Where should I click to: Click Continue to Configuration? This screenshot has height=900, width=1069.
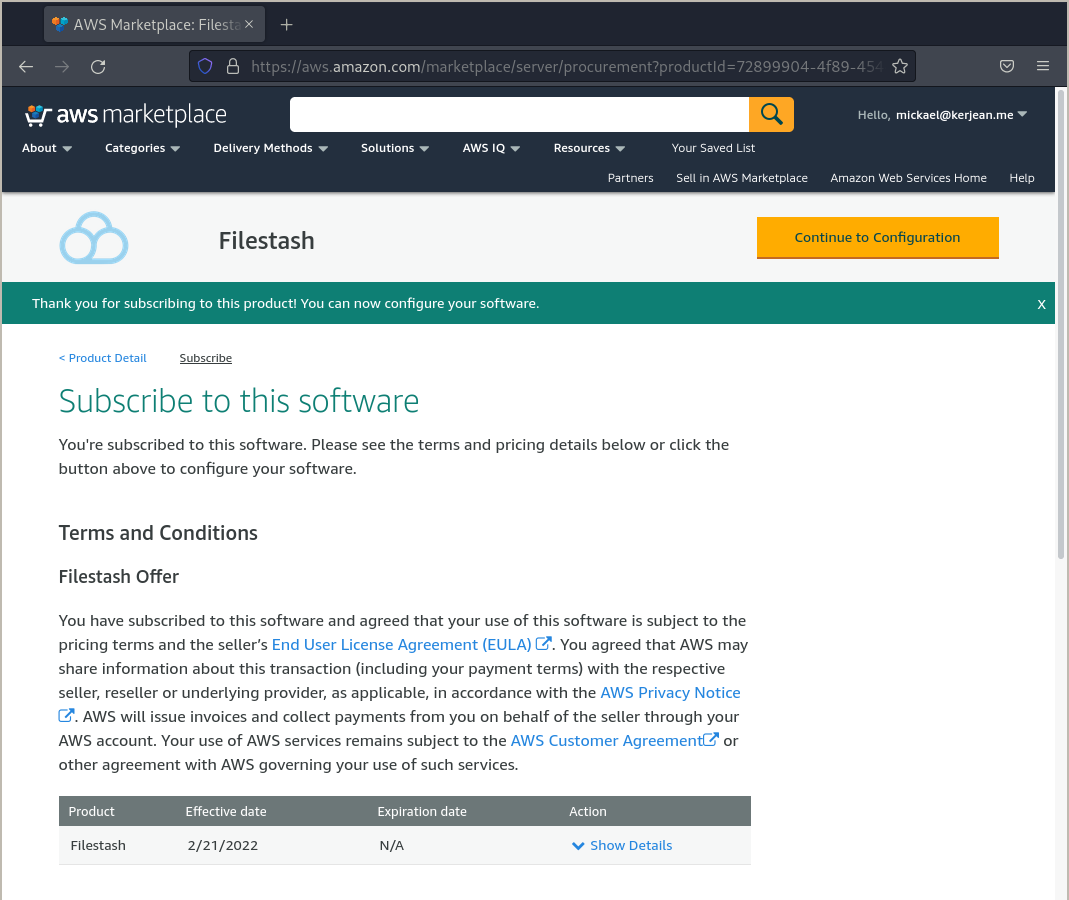[877, 238]
